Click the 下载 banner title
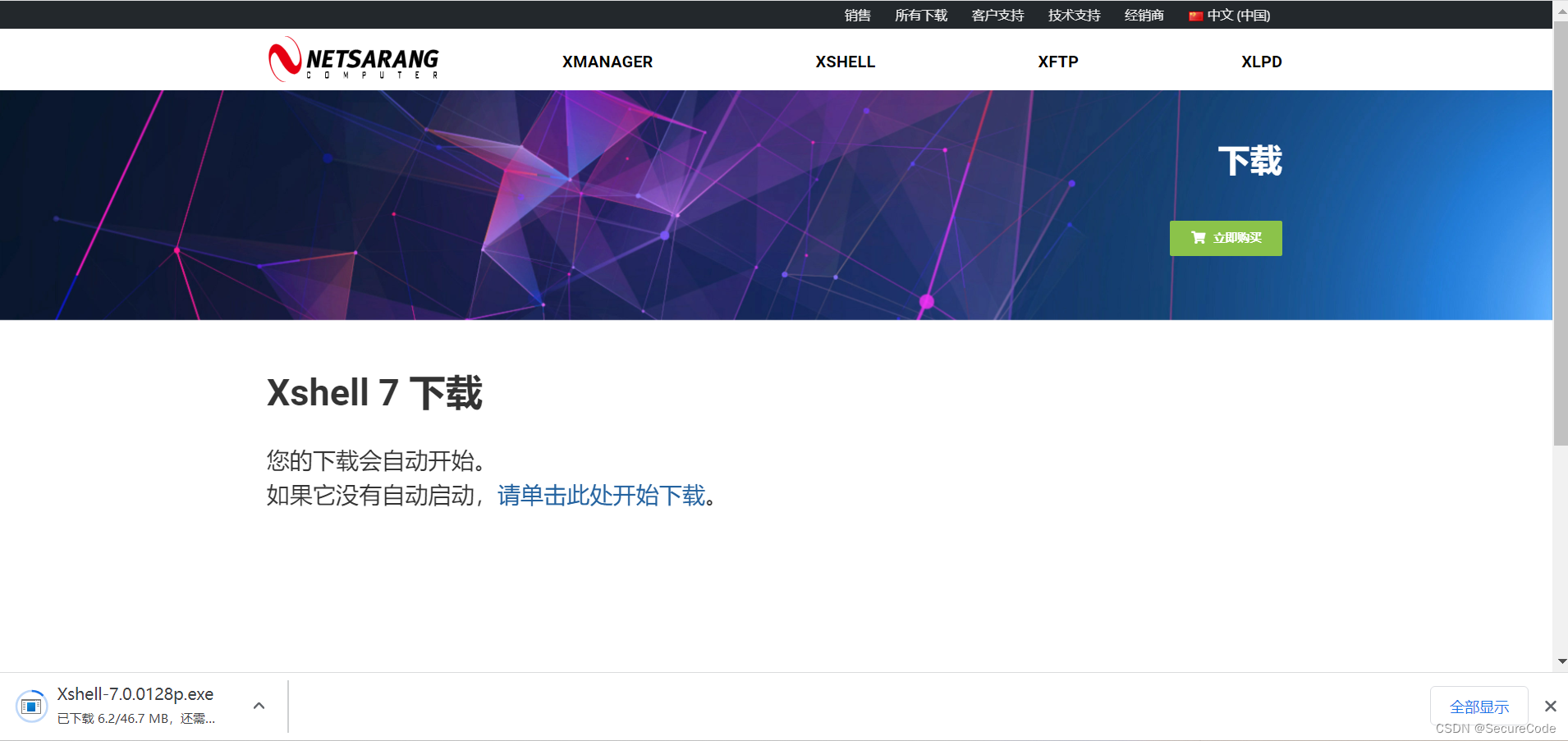Viewport: 1568px width, 741px height. tap(1249, 161)
